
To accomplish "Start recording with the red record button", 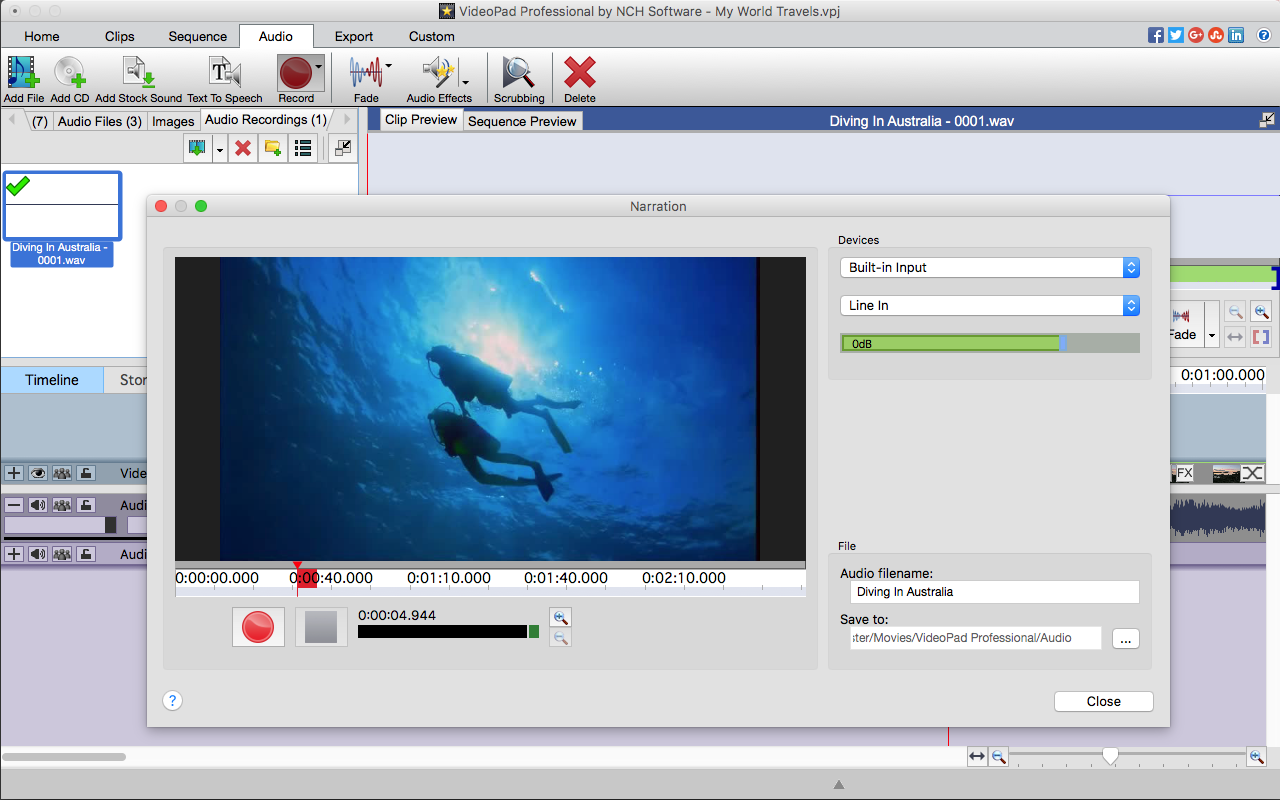I will click(258, 627).
